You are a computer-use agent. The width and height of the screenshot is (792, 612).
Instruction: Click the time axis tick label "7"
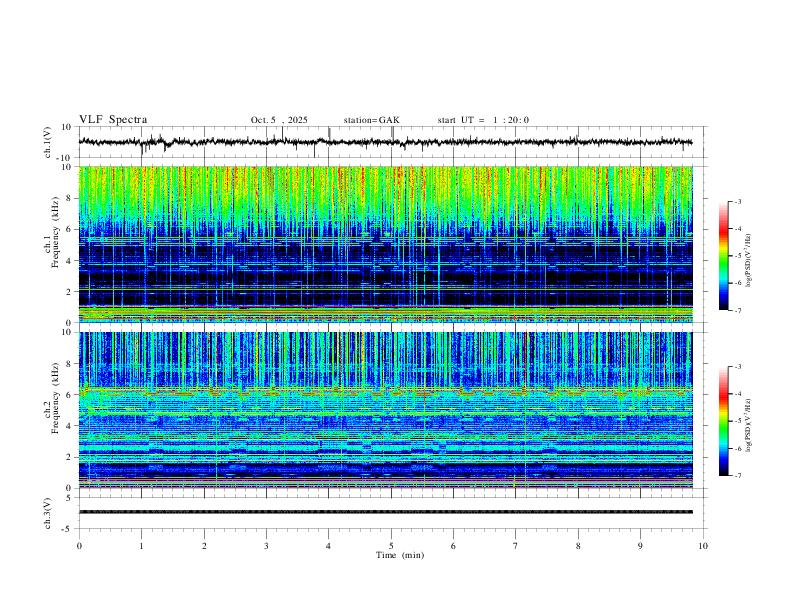click(516, 546)
